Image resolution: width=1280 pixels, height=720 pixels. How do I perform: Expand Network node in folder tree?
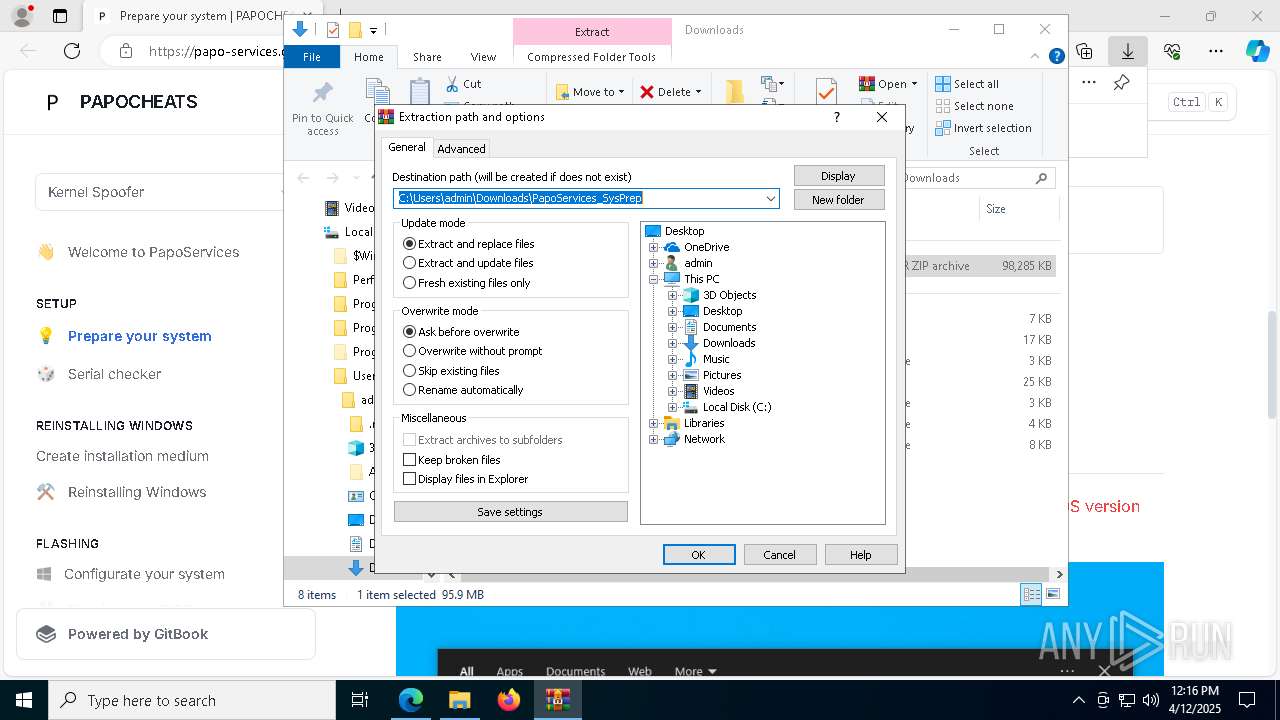click(x=654, y=439)
